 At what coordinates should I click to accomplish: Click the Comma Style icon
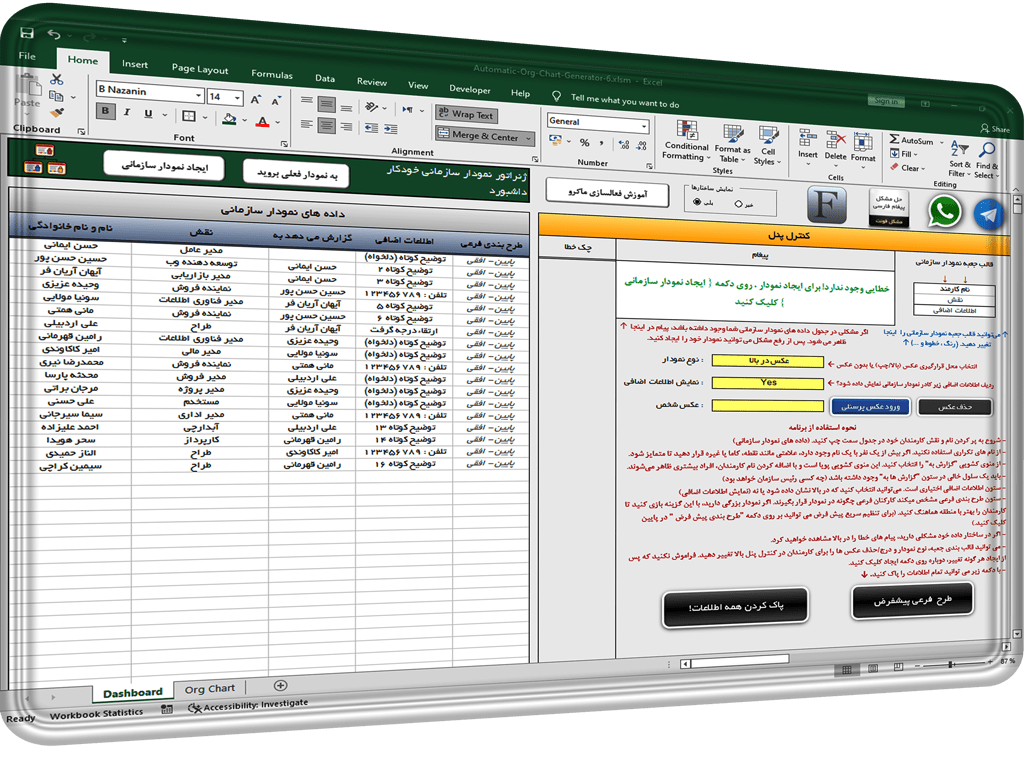coord(601,143)
